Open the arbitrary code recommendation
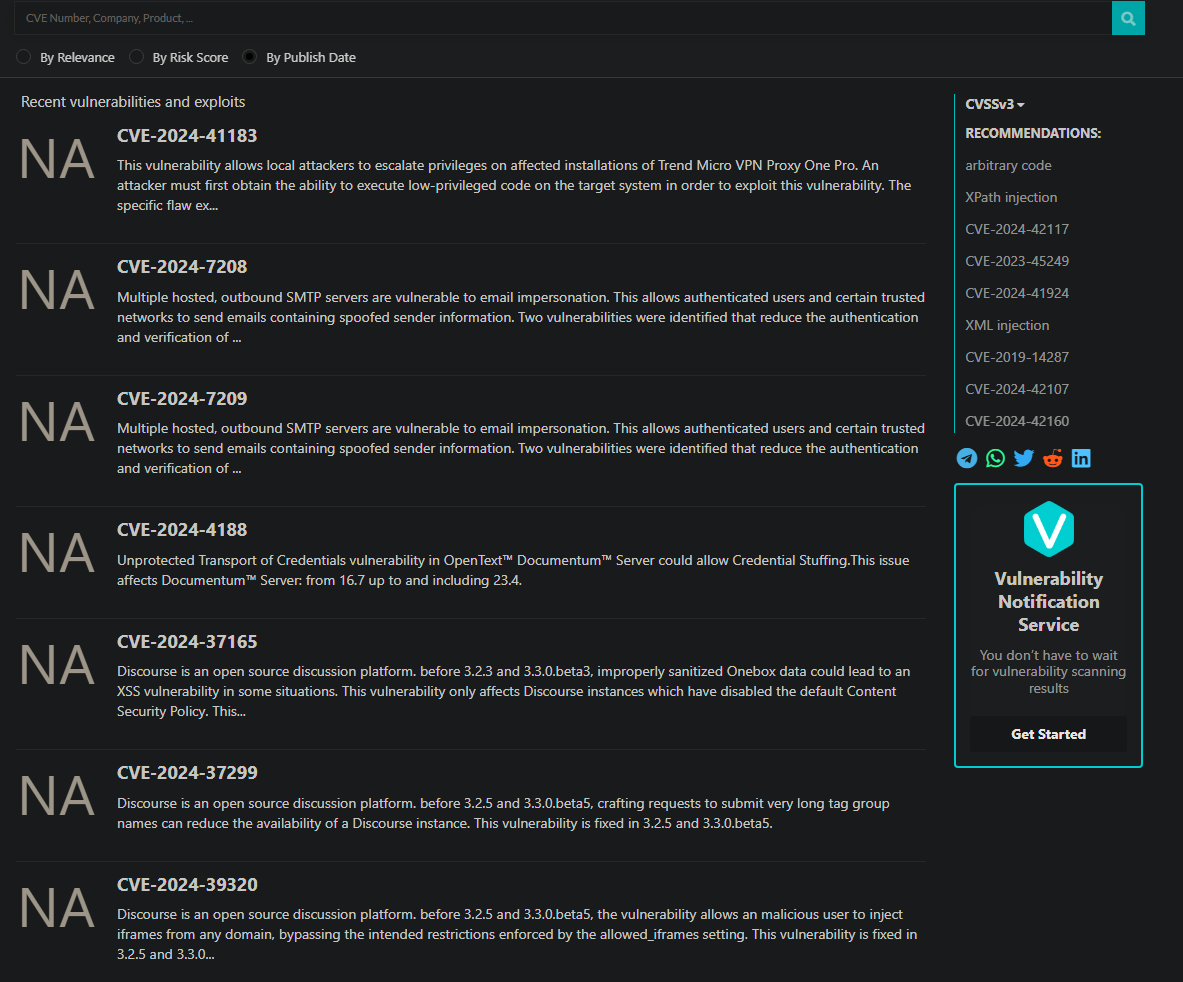The image size is (1183, 982). click(x=1008, y=165)
